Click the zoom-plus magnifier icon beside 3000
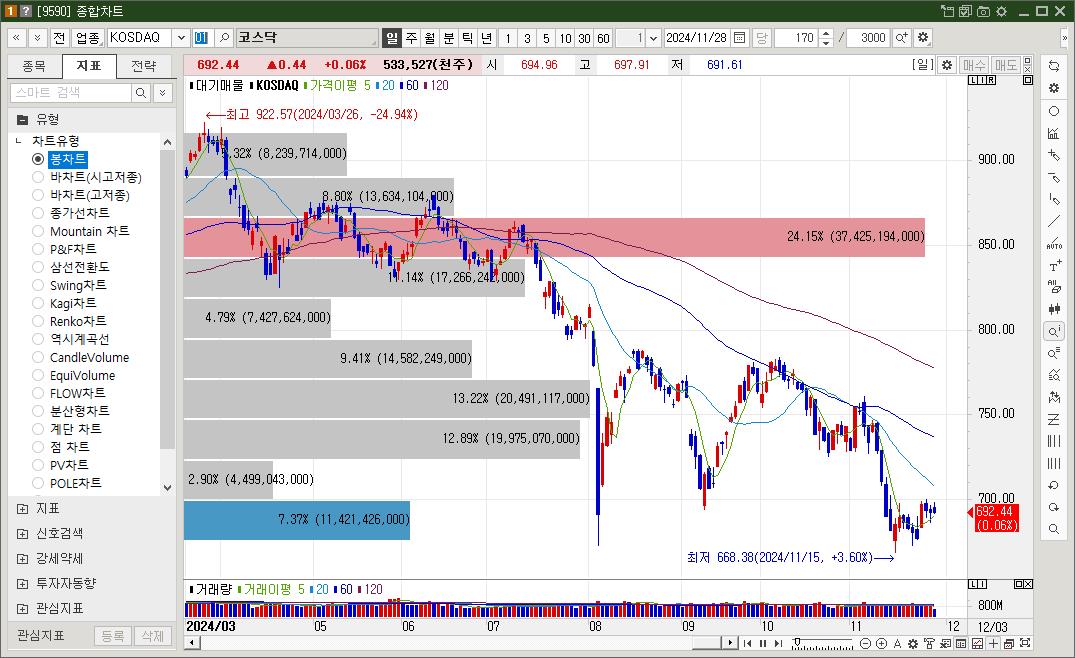This screenshot has height=658, width=1075. point(902,38)
